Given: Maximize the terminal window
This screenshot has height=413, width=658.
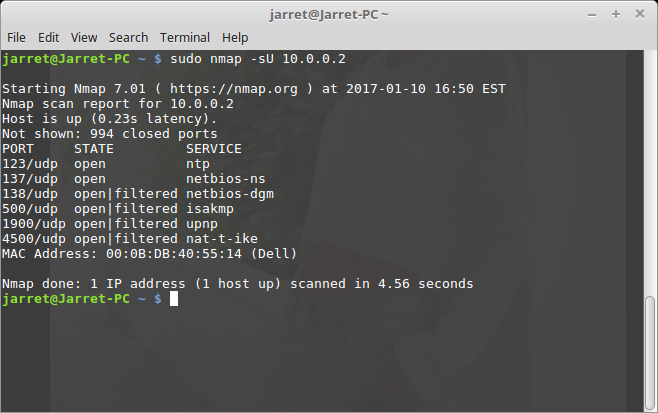Looking at the screenshot, I should click(616, 14).
